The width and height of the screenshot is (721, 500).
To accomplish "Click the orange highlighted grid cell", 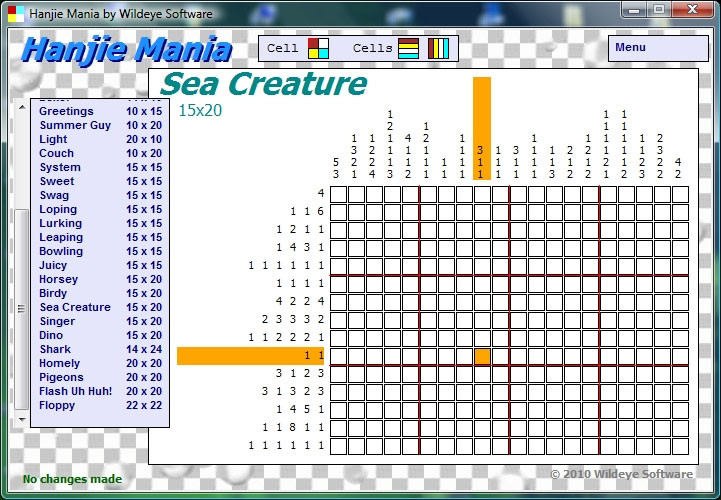I will [482, 356].
